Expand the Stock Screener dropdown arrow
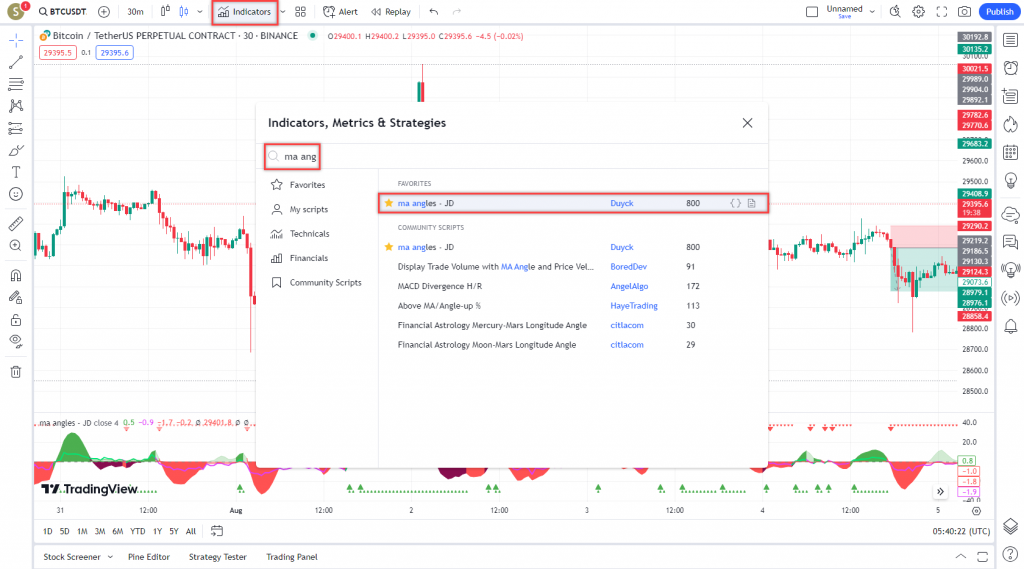 tap(110, 557)
